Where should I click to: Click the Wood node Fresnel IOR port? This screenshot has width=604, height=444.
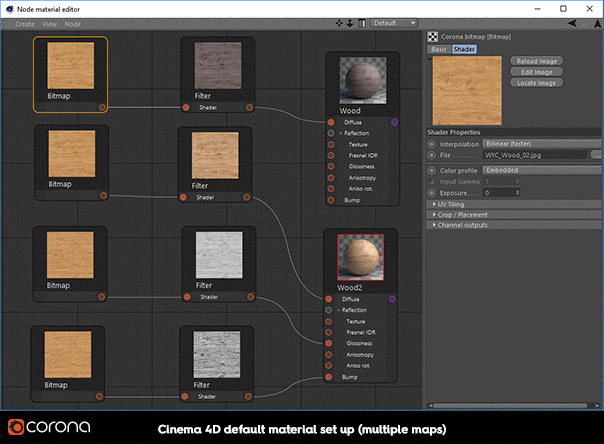click(331, 155)
